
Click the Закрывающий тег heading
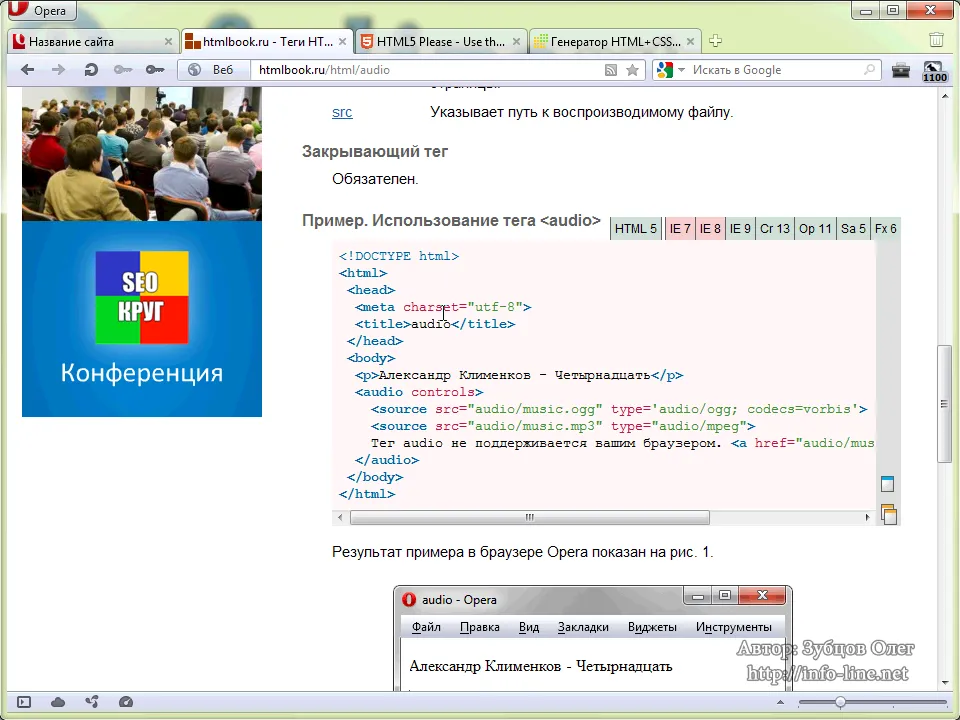click(375, 151)
